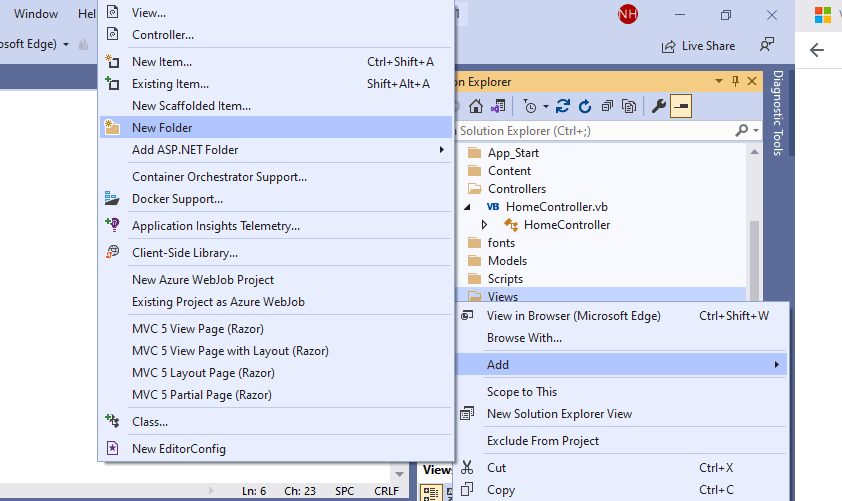Viewport: 842px width, 501px height.
Task: Refresh the Solution Explorer
Action: pyautogui.click(x=585, y=106)
